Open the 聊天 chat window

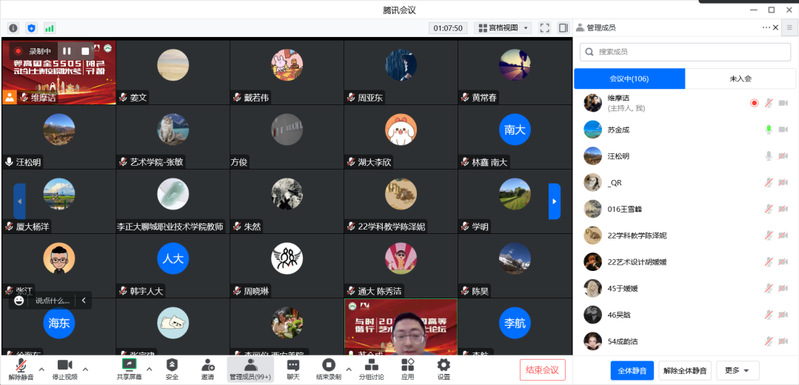(x=293, y=369)
